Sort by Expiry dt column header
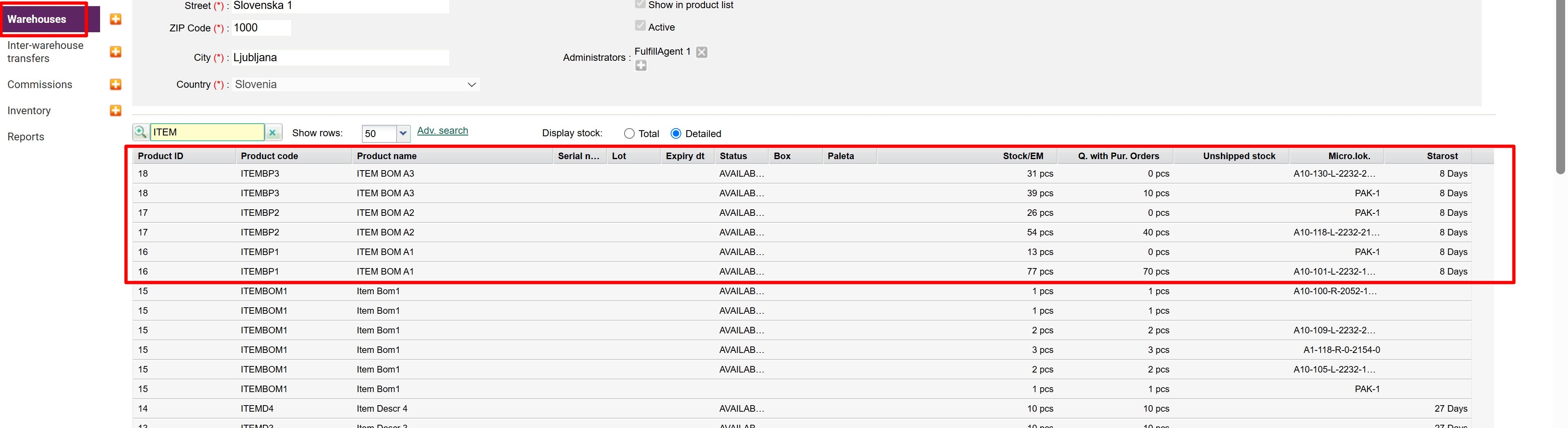1568x428 pixels. [688, 156]
